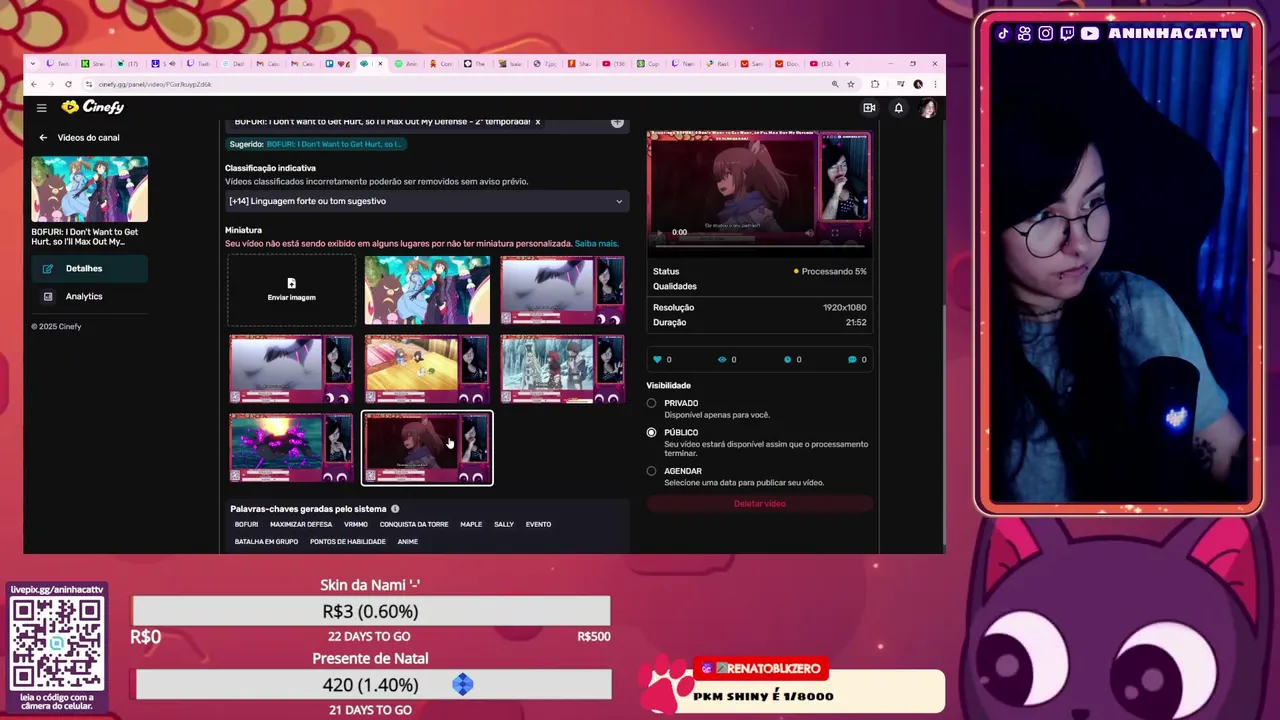The height and width of the screenshot is (720, 1280).
Task: Open the upload video camera icon
Action: click(869, 108)
